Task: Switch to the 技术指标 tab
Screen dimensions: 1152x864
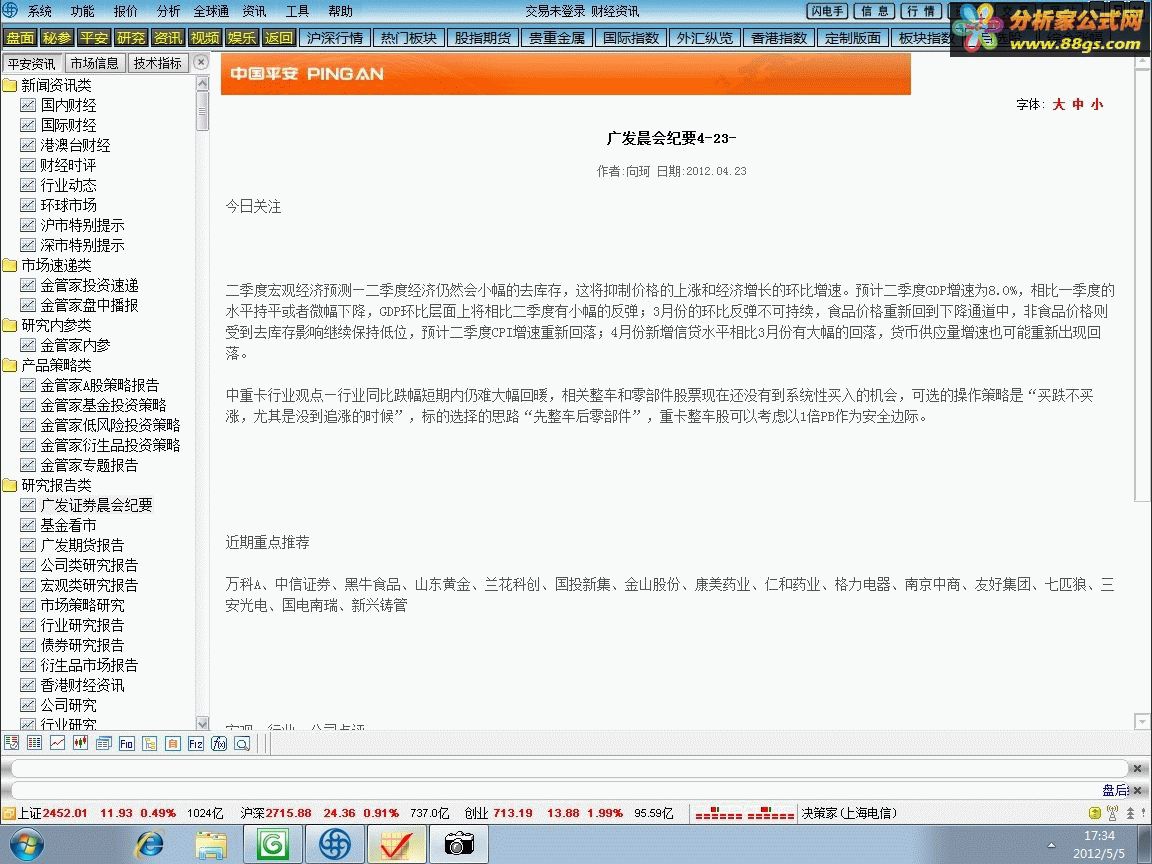Action: (x=157, y=63)
